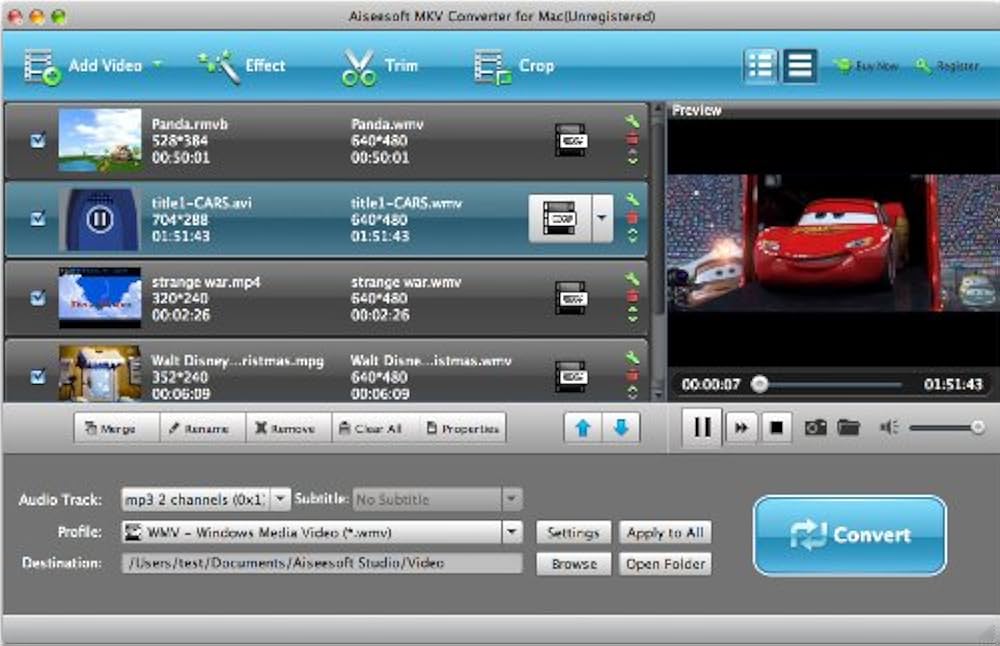Switch to detailed list view icon
The width and height of the screenshot is (1000, 646).
[x=761, y=66]
